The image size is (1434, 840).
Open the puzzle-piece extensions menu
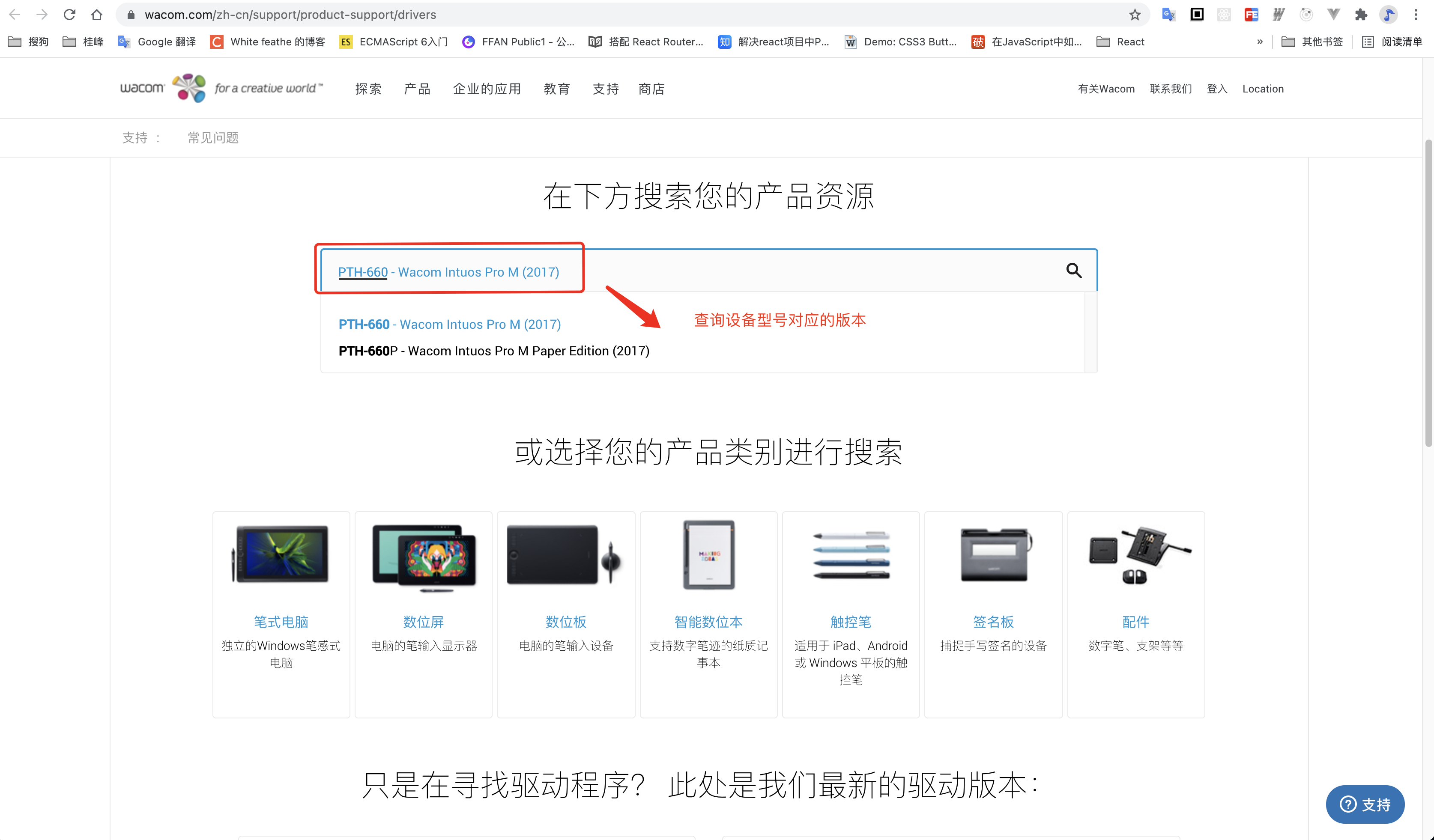pyautogui.click(x=1361, y=15)
